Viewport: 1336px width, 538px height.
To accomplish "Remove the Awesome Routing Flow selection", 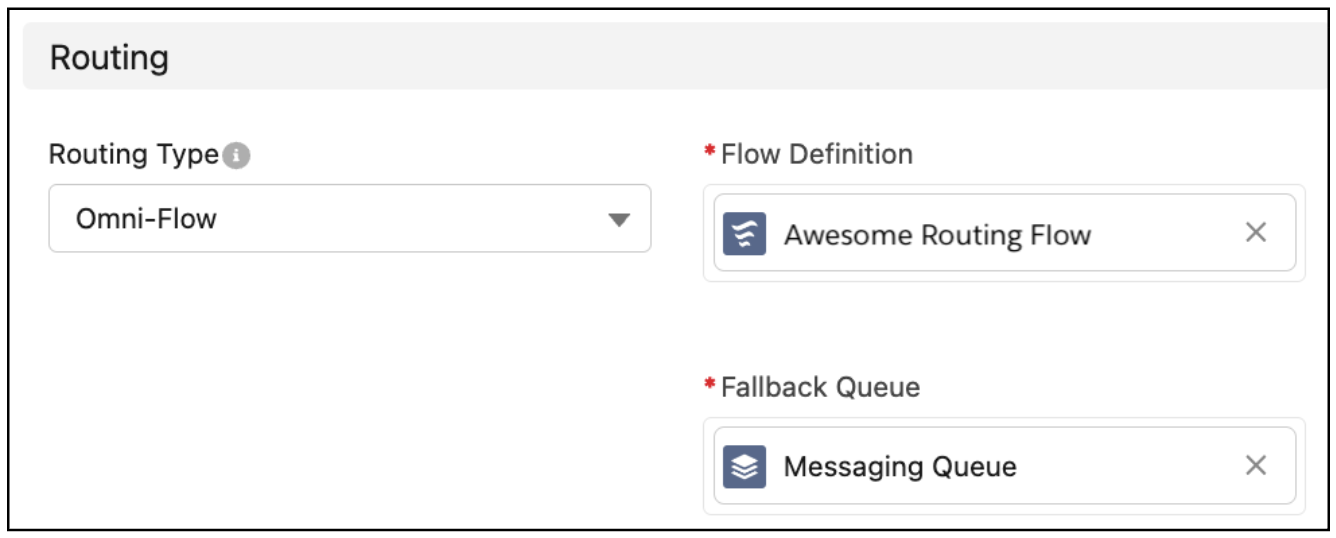I will point(1255,233).
